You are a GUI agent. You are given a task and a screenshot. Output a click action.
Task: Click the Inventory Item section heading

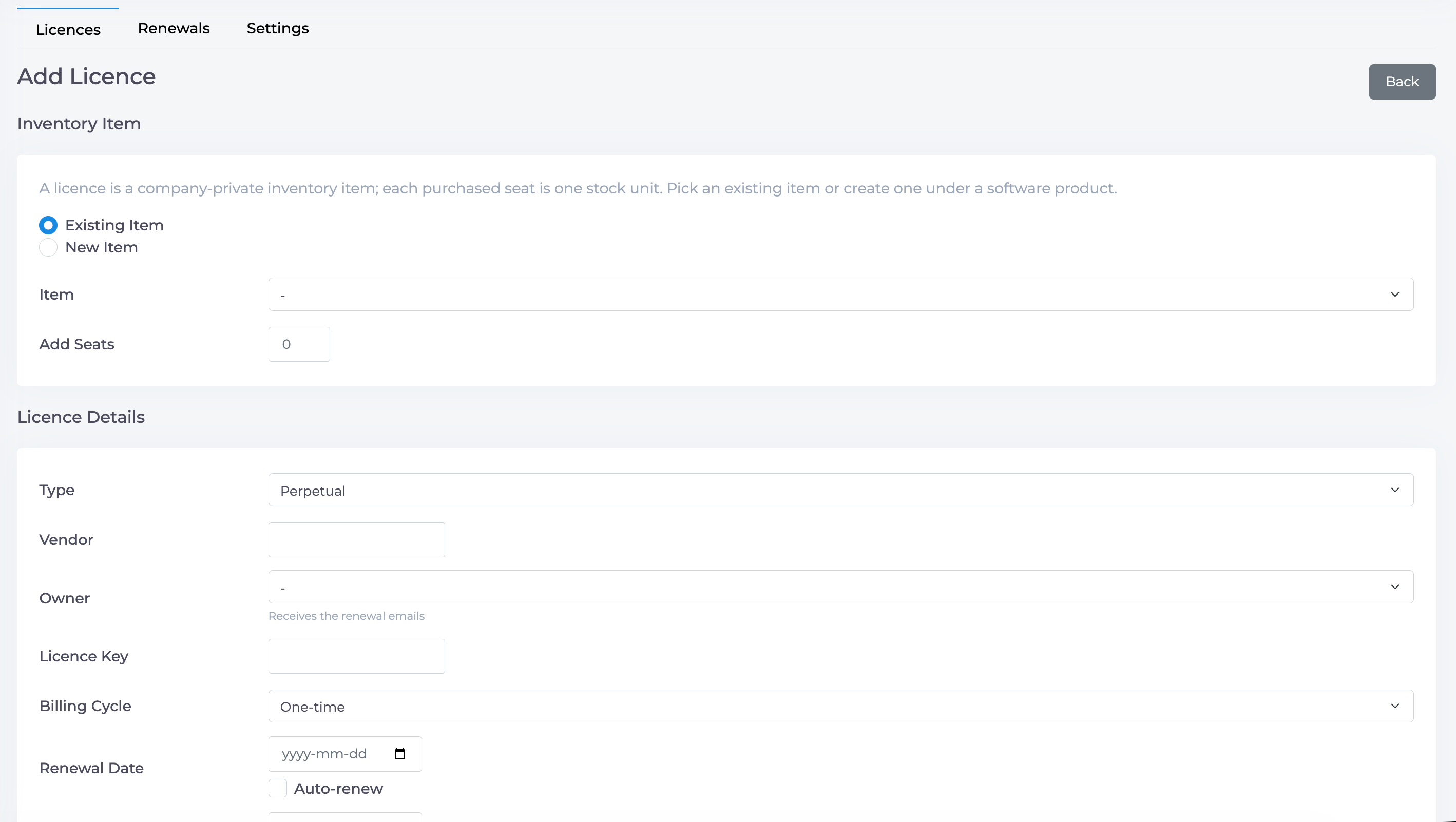[79, 124]
